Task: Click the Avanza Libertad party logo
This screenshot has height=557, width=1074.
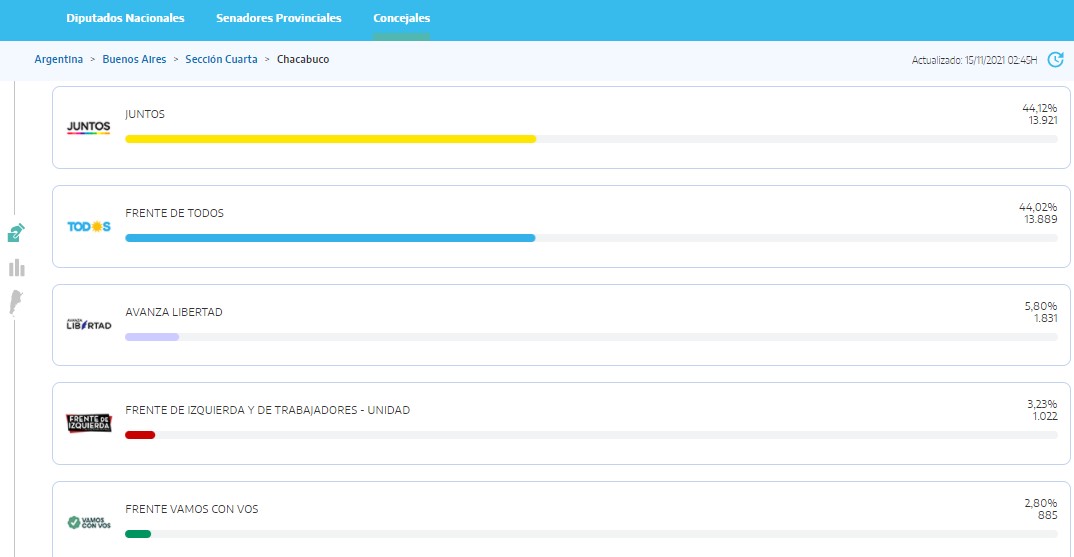Action: click(x=88, y=325)
